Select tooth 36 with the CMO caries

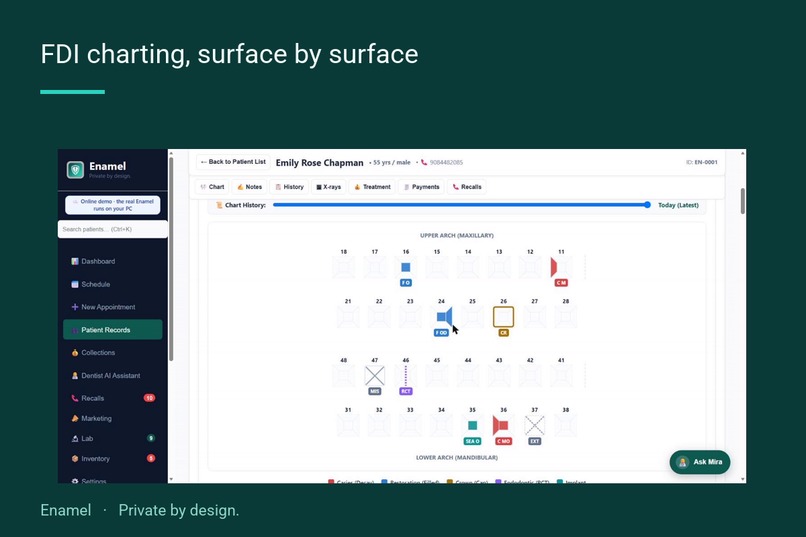tap(503, 425)
